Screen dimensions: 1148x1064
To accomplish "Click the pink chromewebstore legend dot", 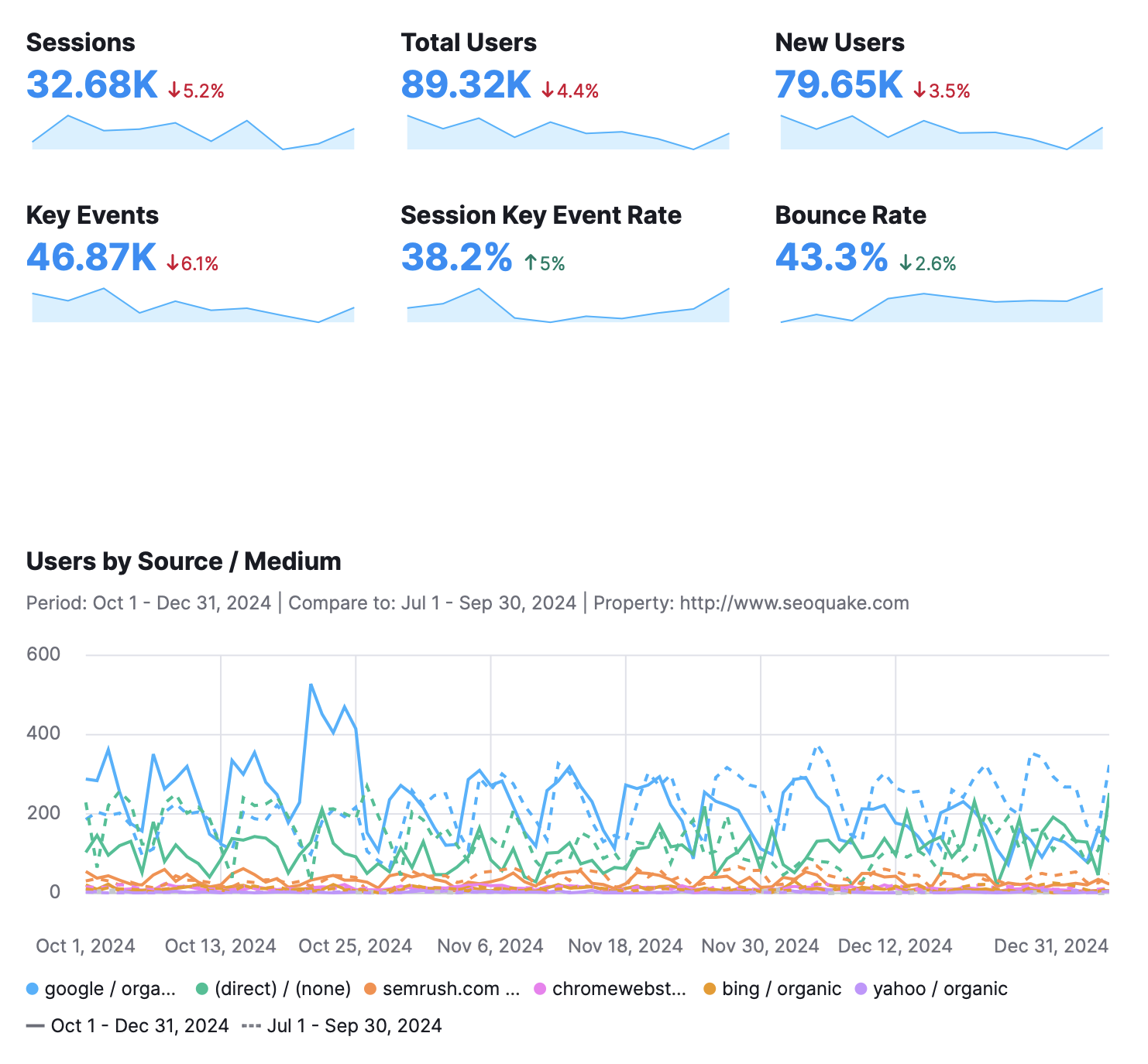I will click(539, 989).
